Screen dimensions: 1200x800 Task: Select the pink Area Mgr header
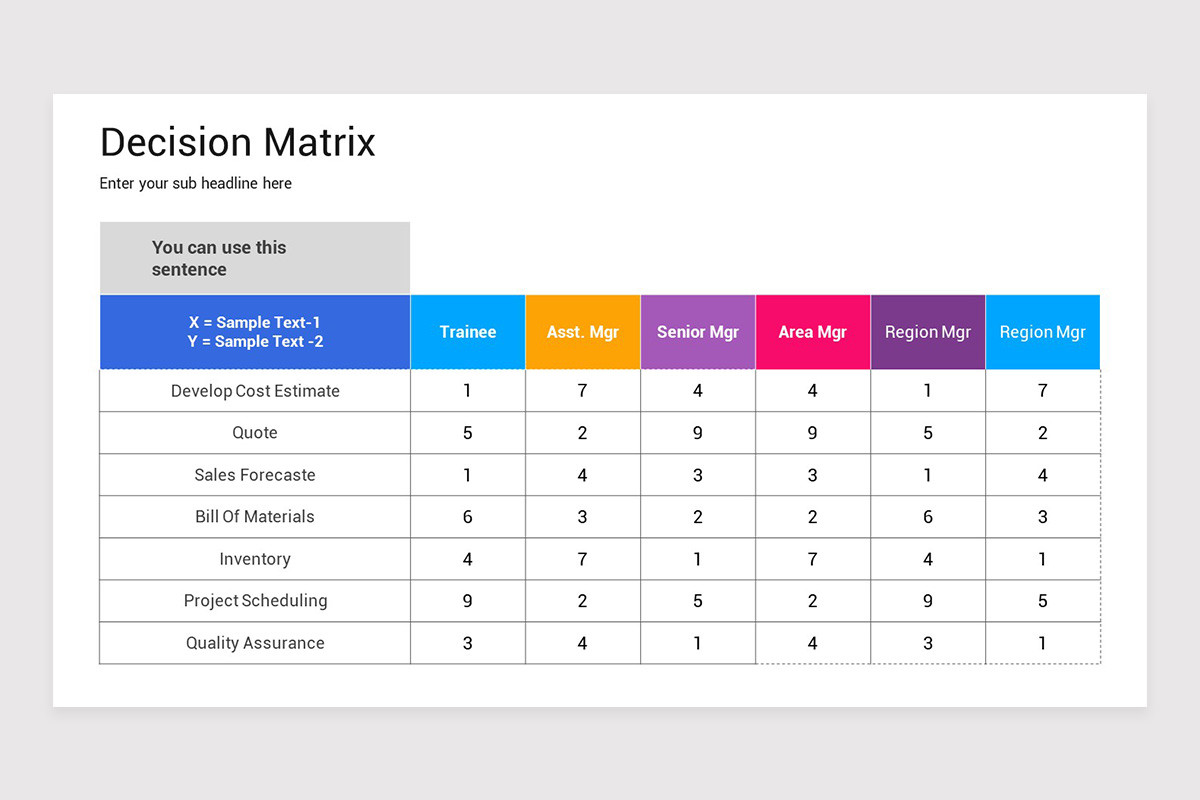click(813, 332)
